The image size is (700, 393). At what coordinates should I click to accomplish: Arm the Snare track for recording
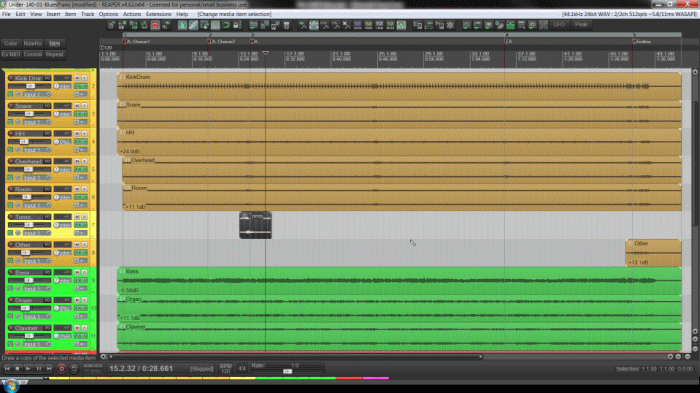[11, 106]
